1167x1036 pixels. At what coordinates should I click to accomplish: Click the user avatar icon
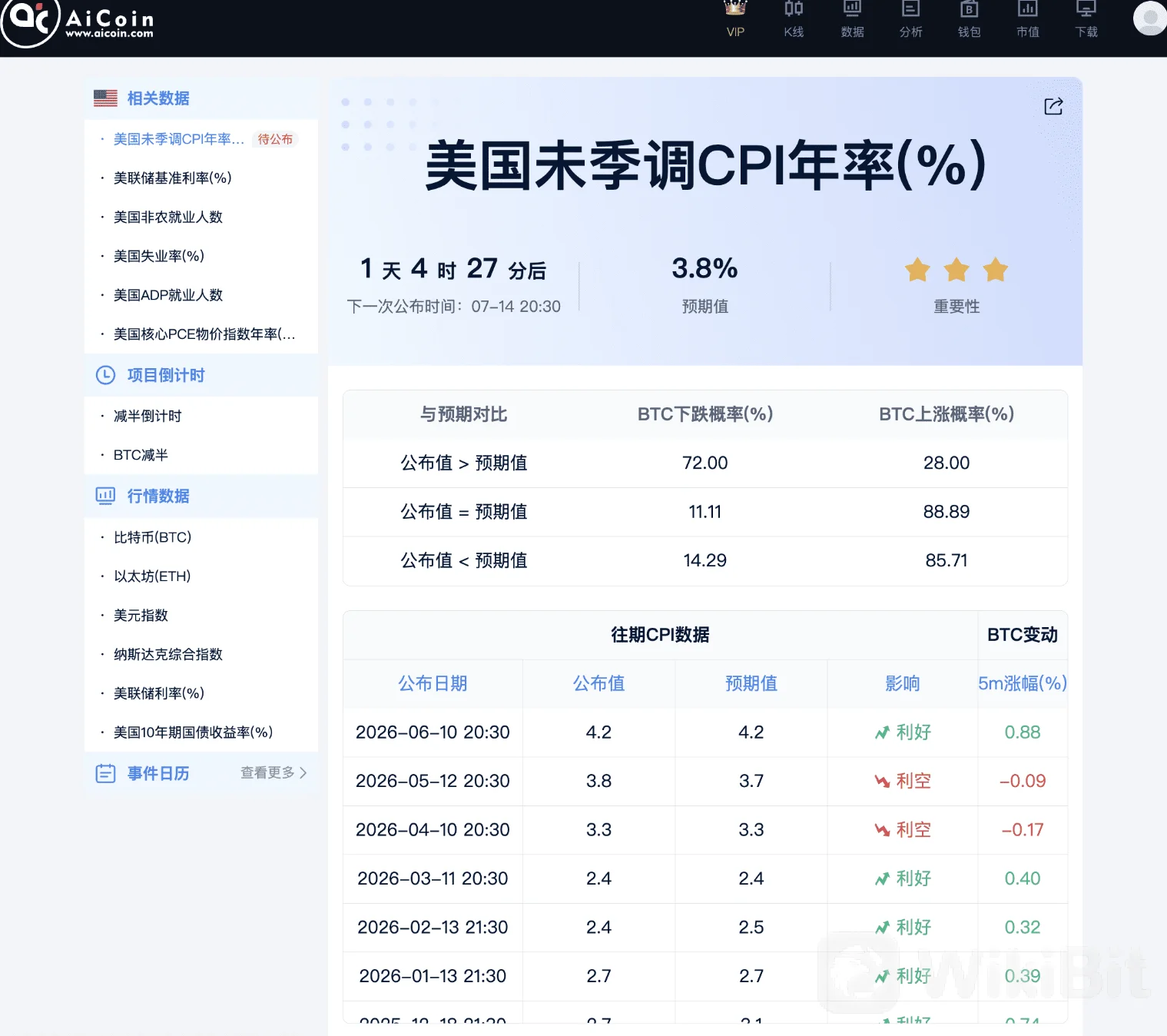(1150, 17)
